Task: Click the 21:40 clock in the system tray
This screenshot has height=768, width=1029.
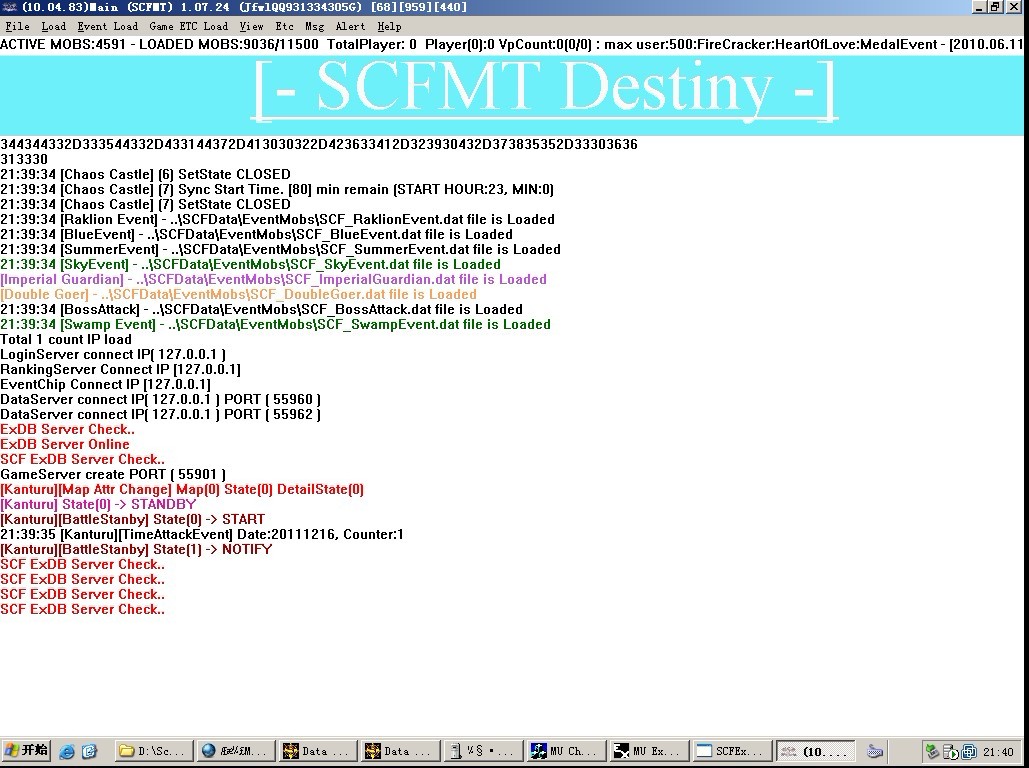Action: tap(997, 751)
